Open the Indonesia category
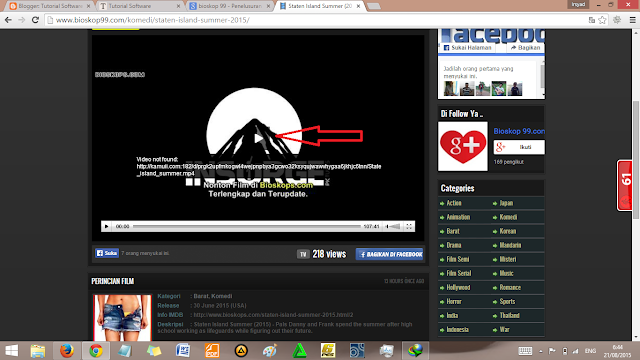 tap(458, 329)
